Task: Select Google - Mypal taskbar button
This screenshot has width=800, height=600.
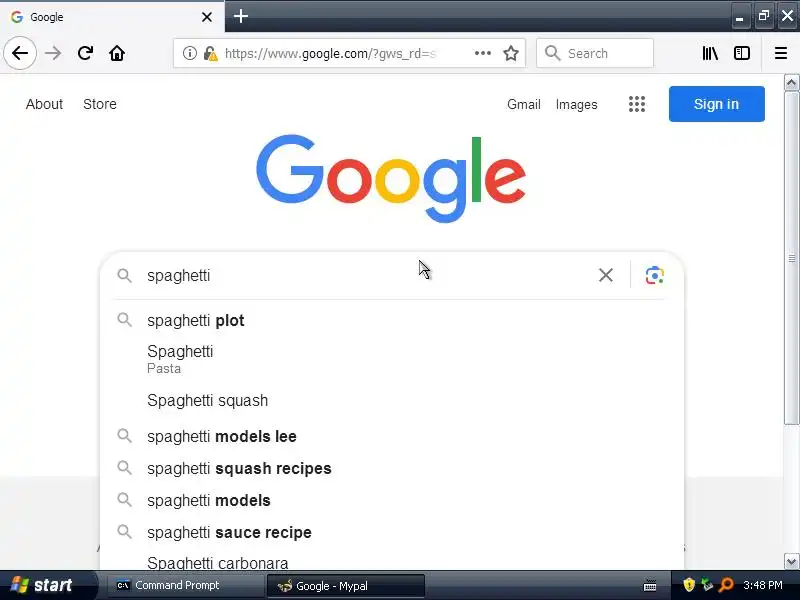Action: 345,586
